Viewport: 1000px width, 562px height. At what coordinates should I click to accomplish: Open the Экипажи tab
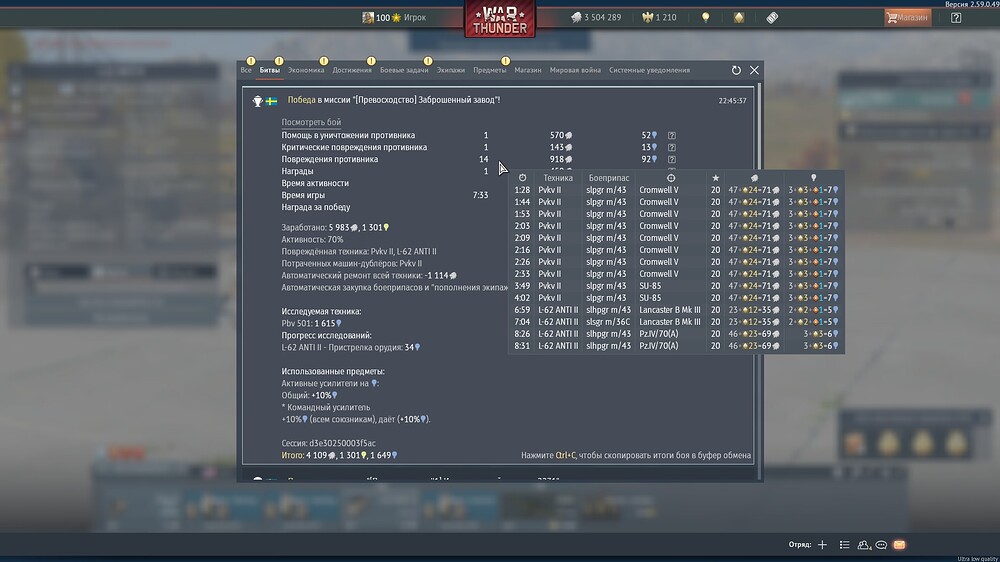[450, 70]
